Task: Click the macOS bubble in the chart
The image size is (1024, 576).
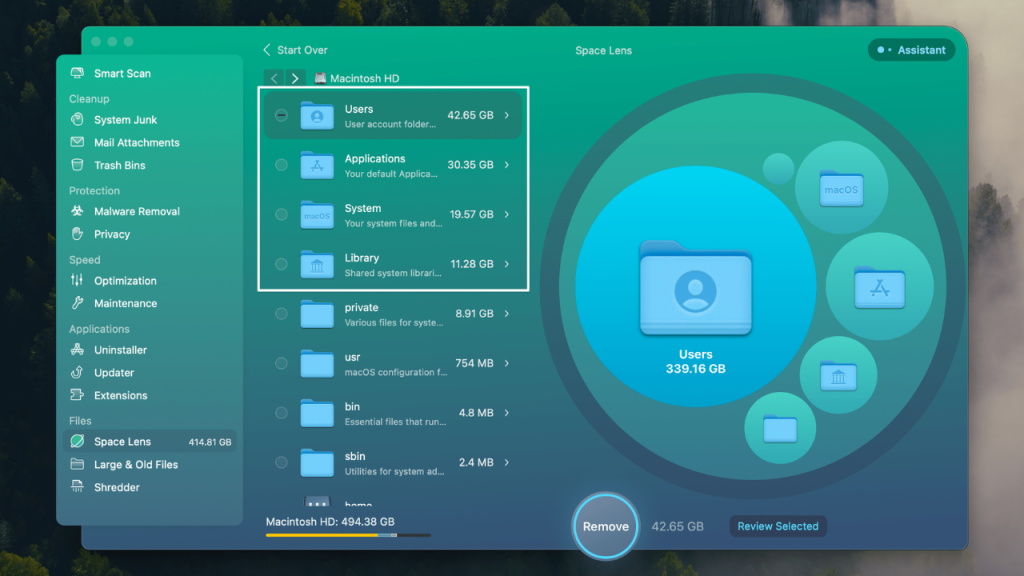Action: [841, 188]
